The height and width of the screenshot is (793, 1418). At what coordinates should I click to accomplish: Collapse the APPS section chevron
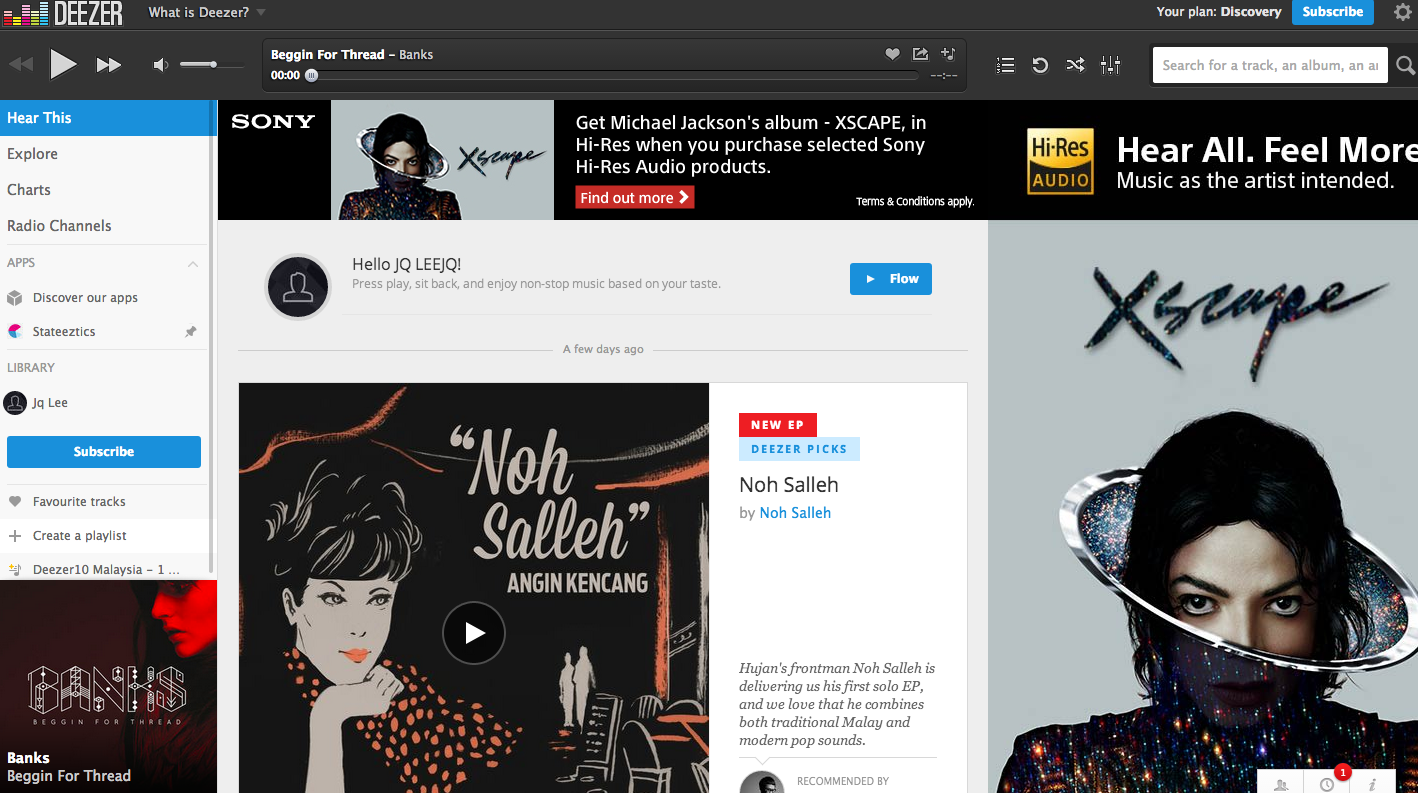[x=193, y=264]
